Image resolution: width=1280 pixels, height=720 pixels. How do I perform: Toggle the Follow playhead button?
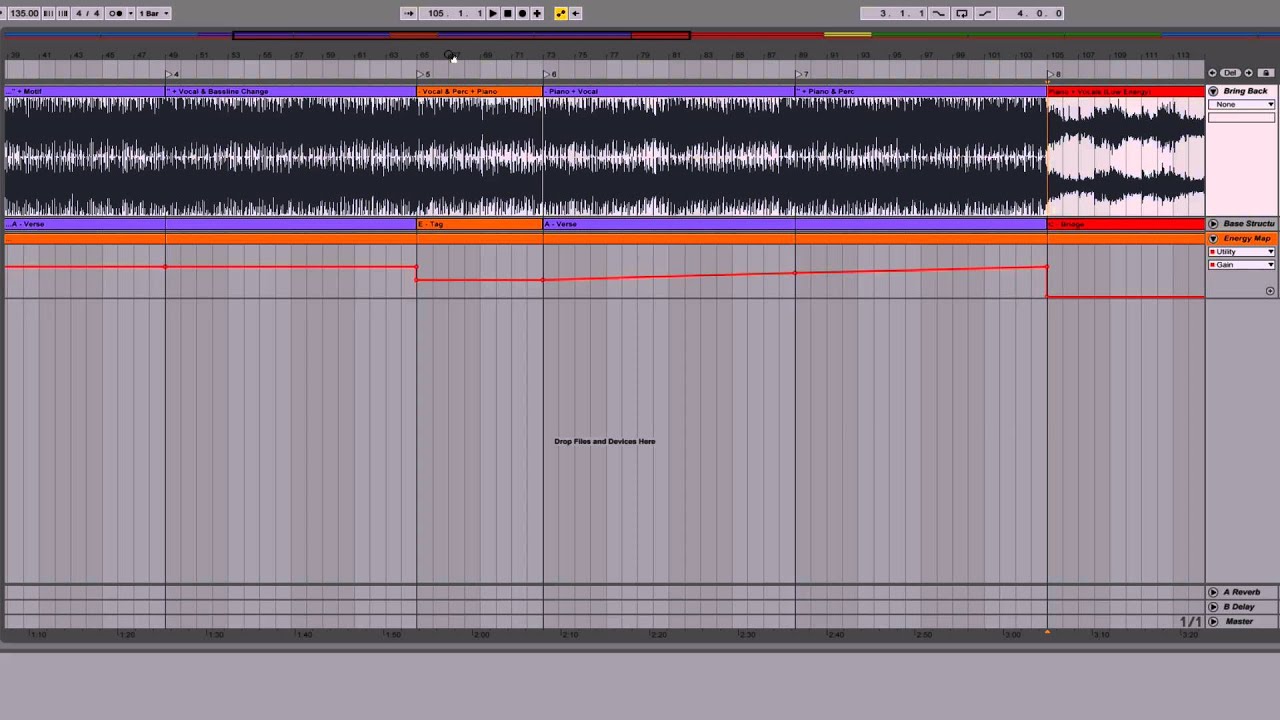click(x=409, y=13)
